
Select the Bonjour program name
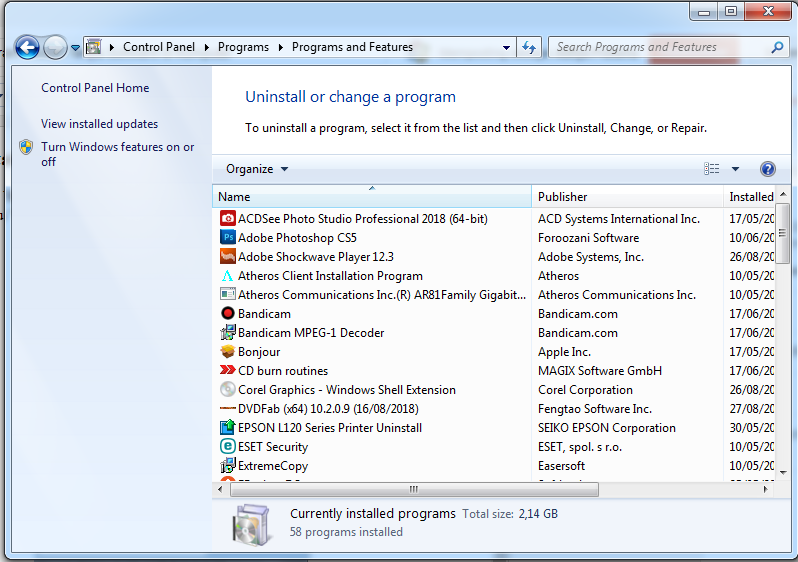click(x=259, y=352)
